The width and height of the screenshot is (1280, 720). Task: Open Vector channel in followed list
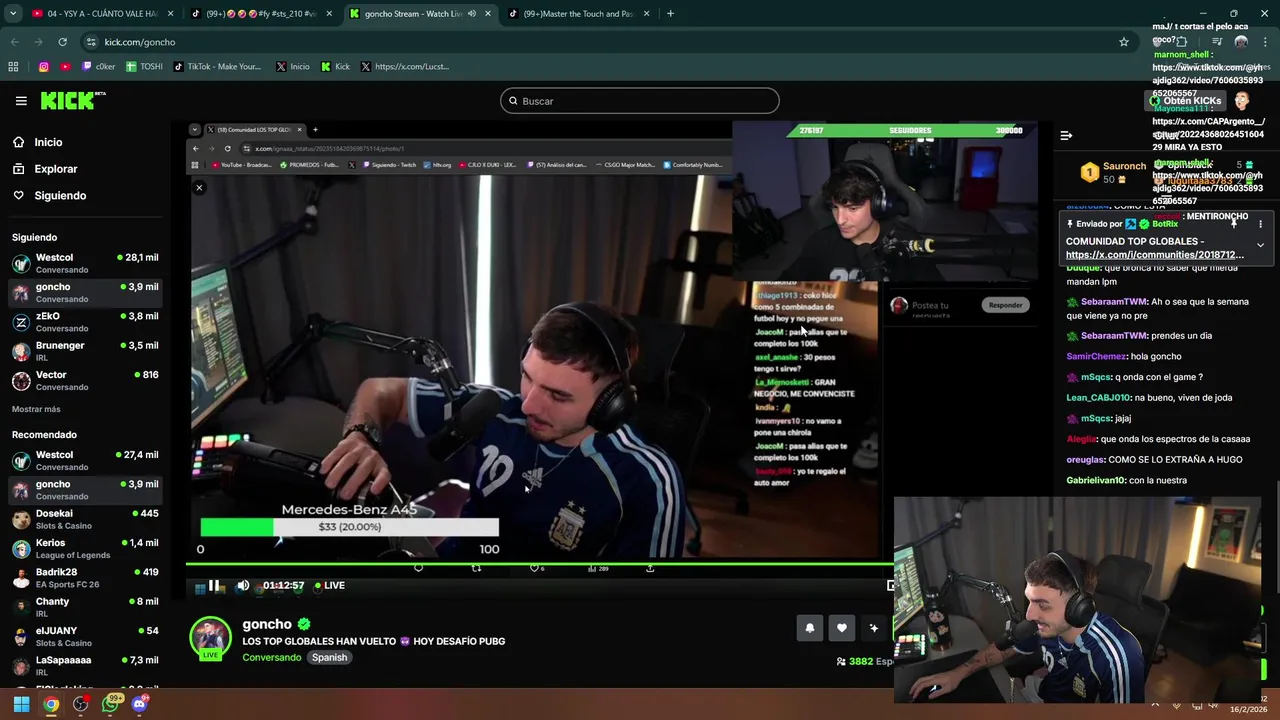[85, 381]
